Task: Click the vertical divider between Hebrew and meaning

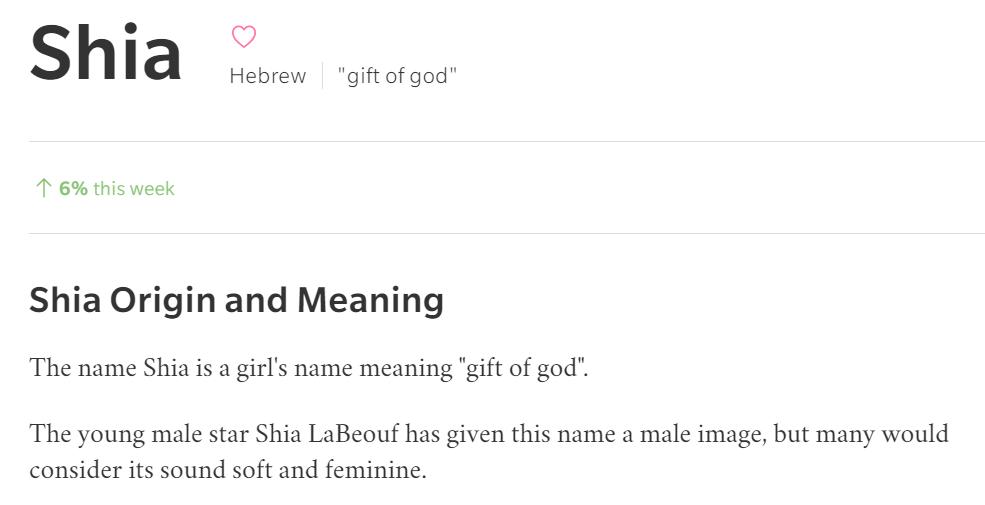Action: coord(322,76)
